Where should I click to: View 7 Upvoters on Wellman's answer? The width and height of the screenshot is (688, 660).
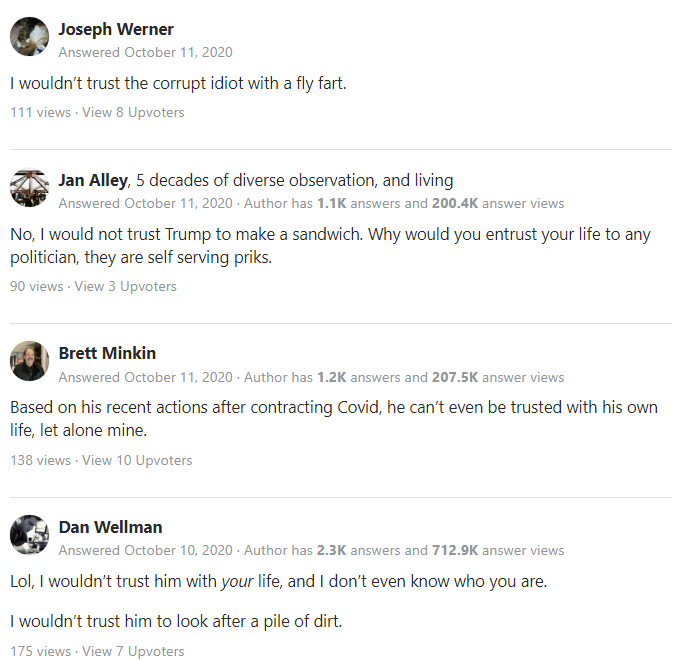133,651
